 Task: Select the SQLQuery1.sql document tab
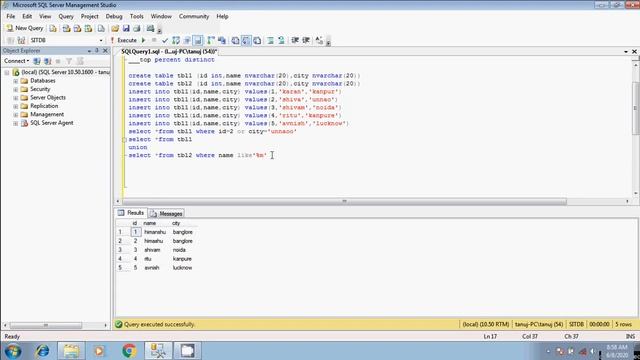pyautogui.click(x=169, y=51)
